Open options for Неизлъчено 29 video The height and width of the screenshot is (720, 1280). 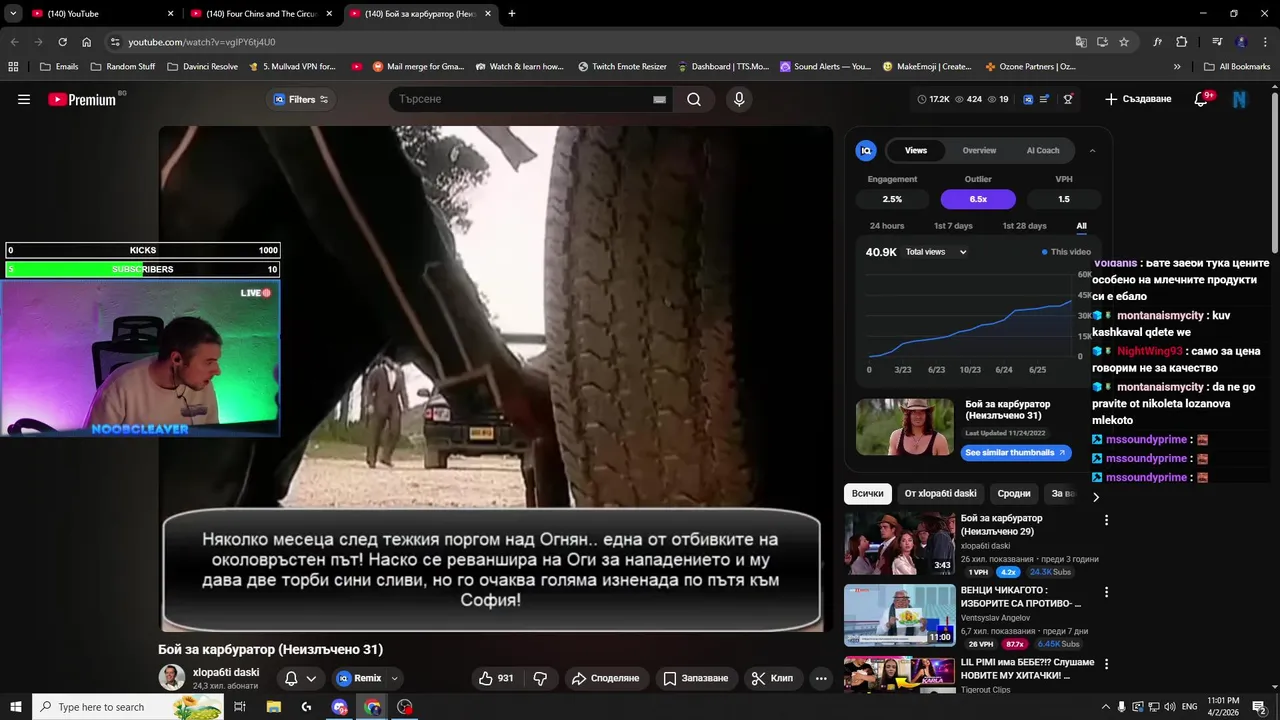tap(1106, 520)
